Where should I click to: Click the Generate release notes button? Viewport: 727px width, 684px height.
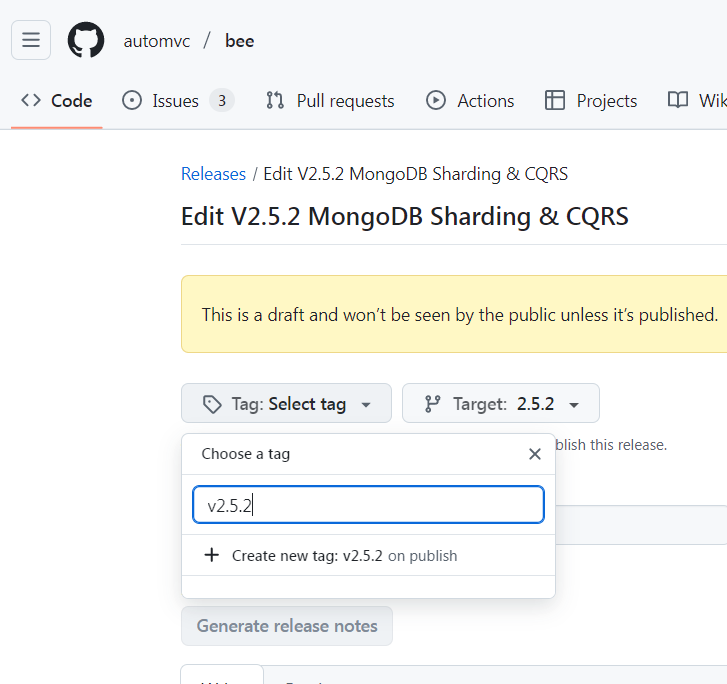[287, 626]
